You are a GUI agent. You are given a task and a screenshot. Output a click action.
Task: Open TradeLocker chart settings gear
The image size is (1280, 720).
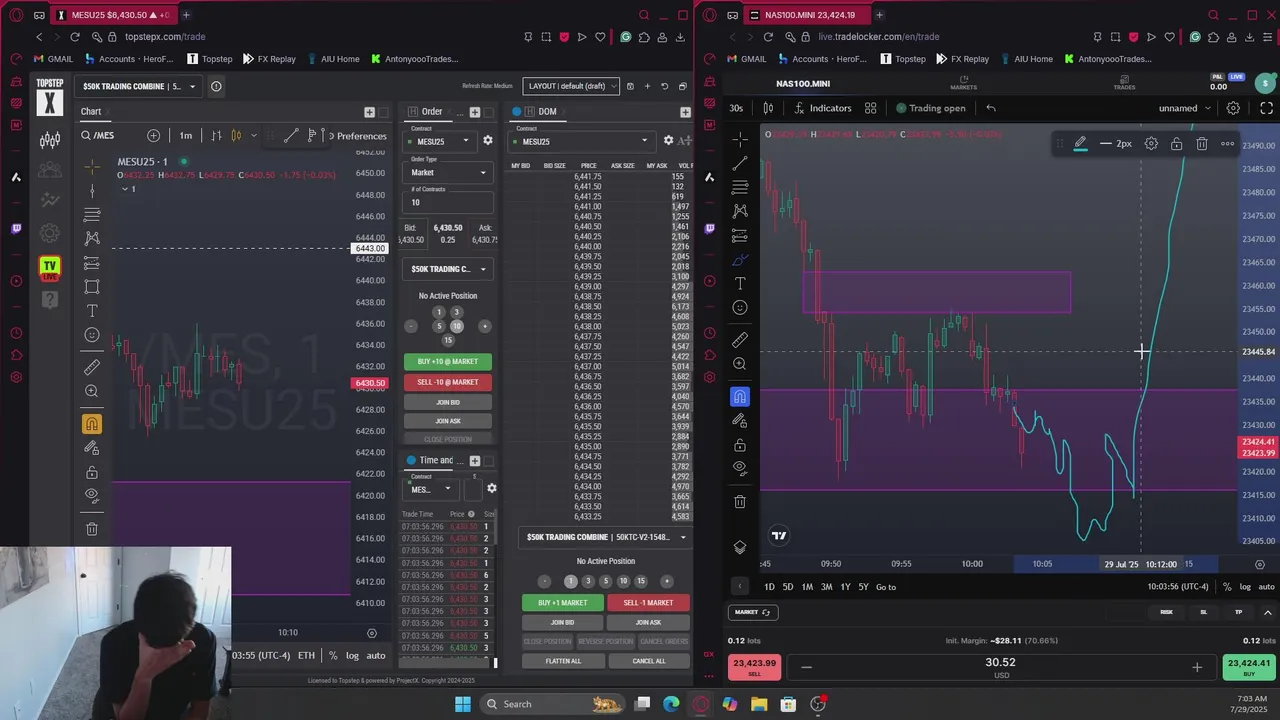click(x=1233, y=108)
